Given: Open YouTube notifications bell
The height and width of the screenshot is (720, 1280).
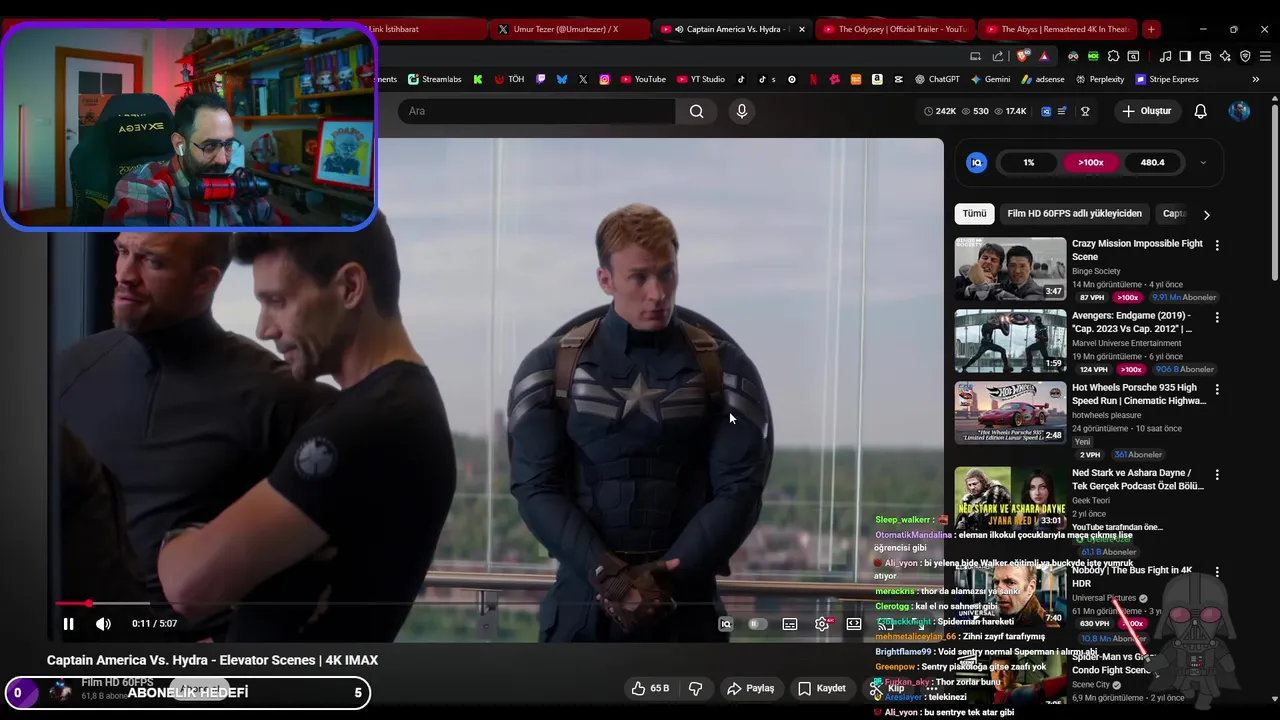Looking at the screenshot, I should pyautogui.click(x=1201, y=111).
